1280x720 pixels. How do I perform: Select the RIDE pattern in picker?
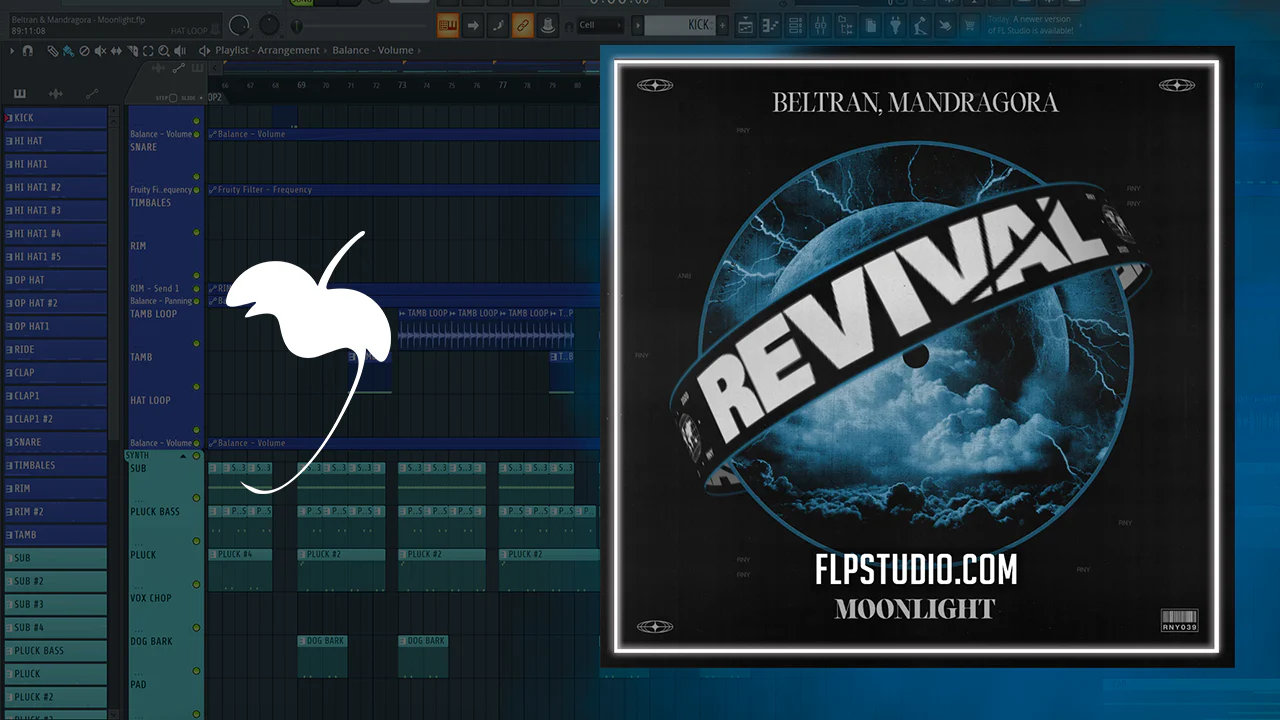click(55, 350)
